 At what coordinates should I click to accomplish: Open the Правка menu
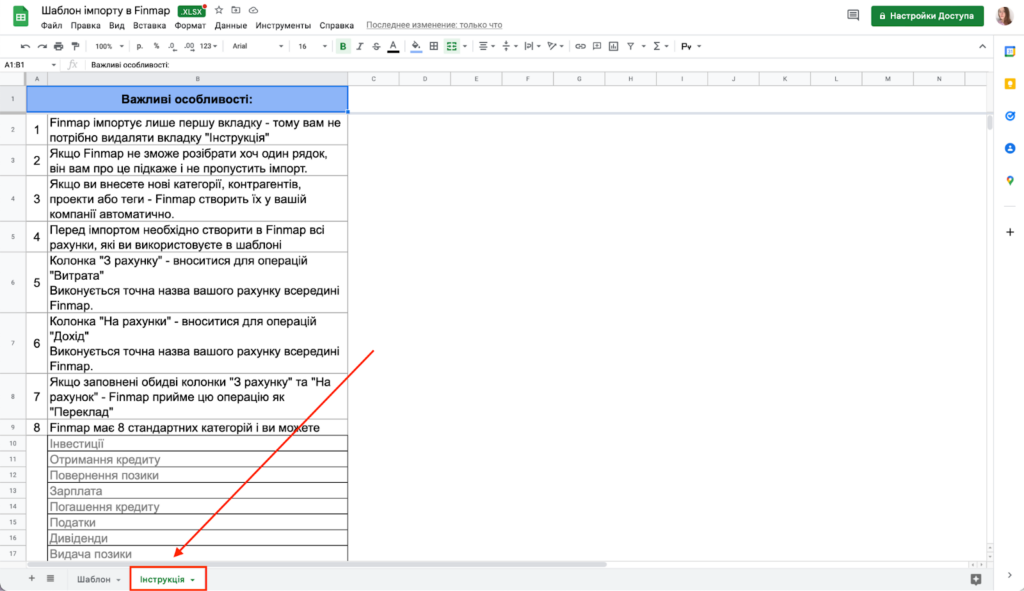click(86, 25)
